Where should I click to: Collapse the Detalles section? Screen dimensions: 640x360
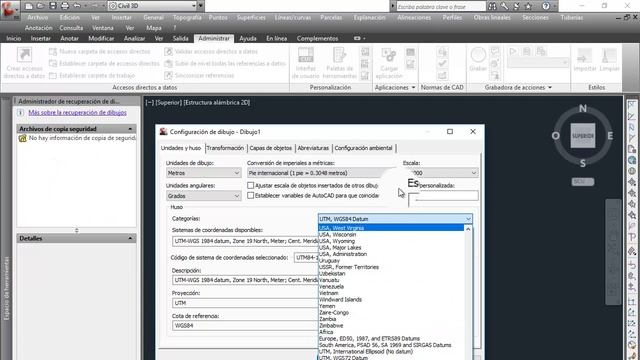pos(130,238)
